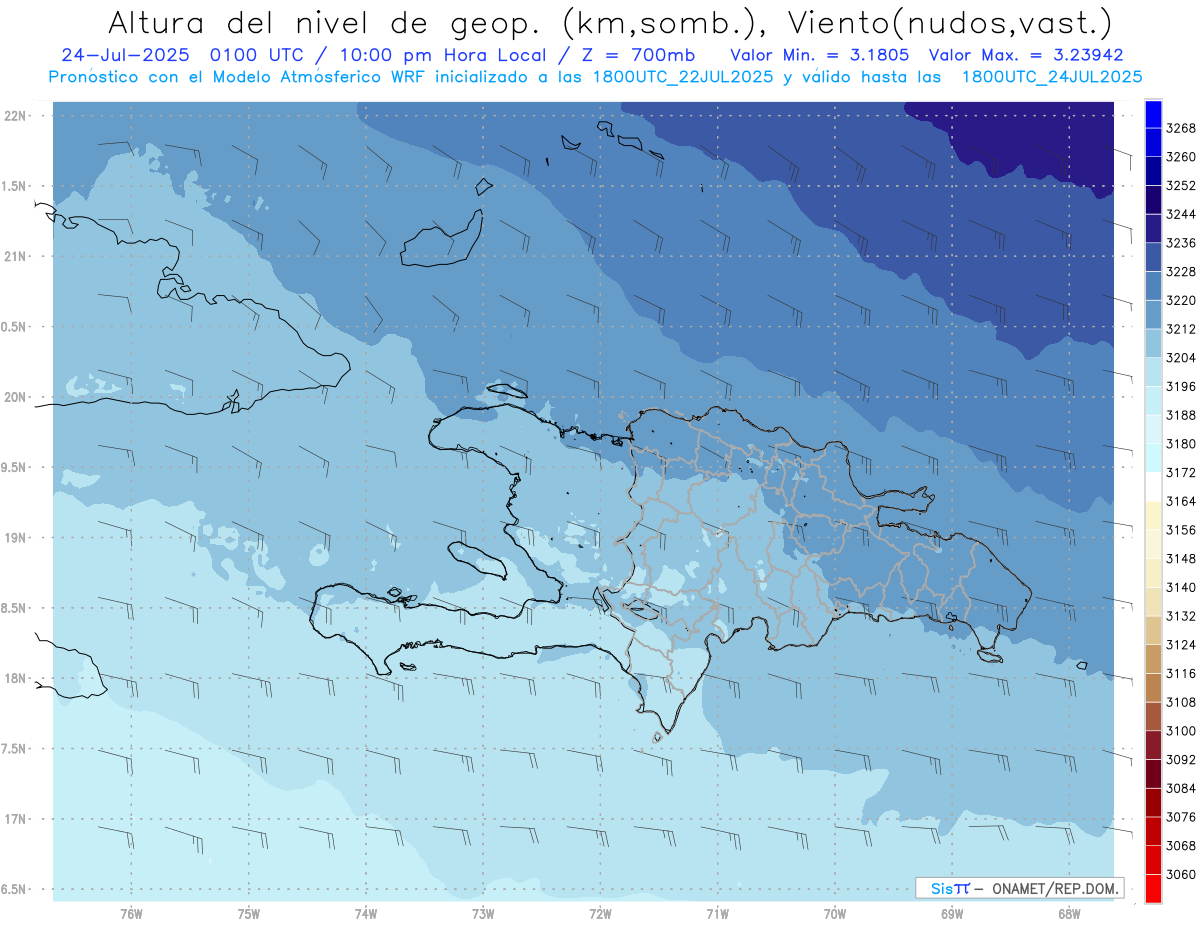This screenshot has width=1200, height=927.
Task: Click the 3092 colorbar value
Action: [1181, 759]
